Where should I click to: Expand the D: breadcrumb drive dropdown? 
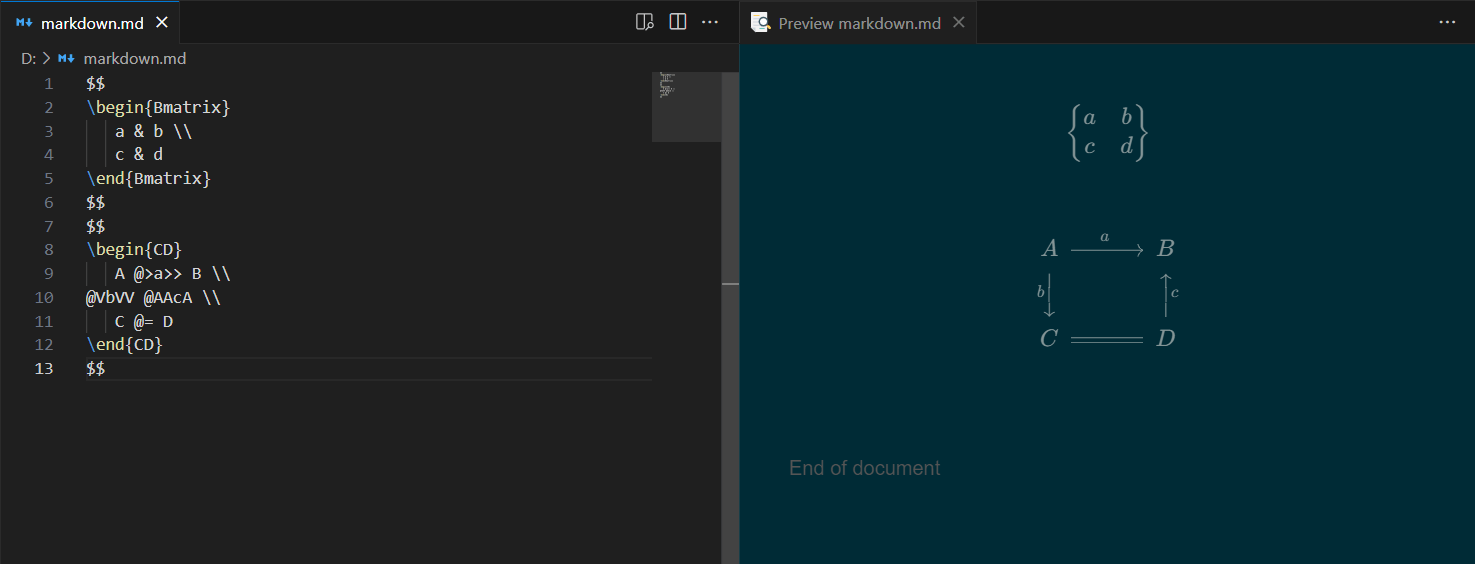click(x=28, y=59)
